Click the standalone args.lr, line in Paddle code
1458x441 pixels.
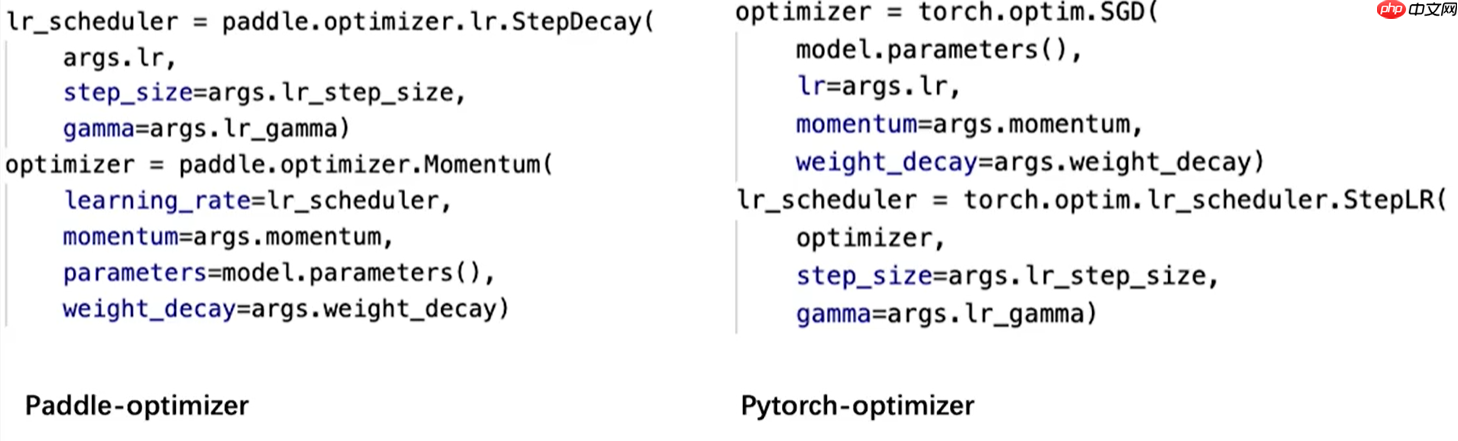(x=120, y=58)
